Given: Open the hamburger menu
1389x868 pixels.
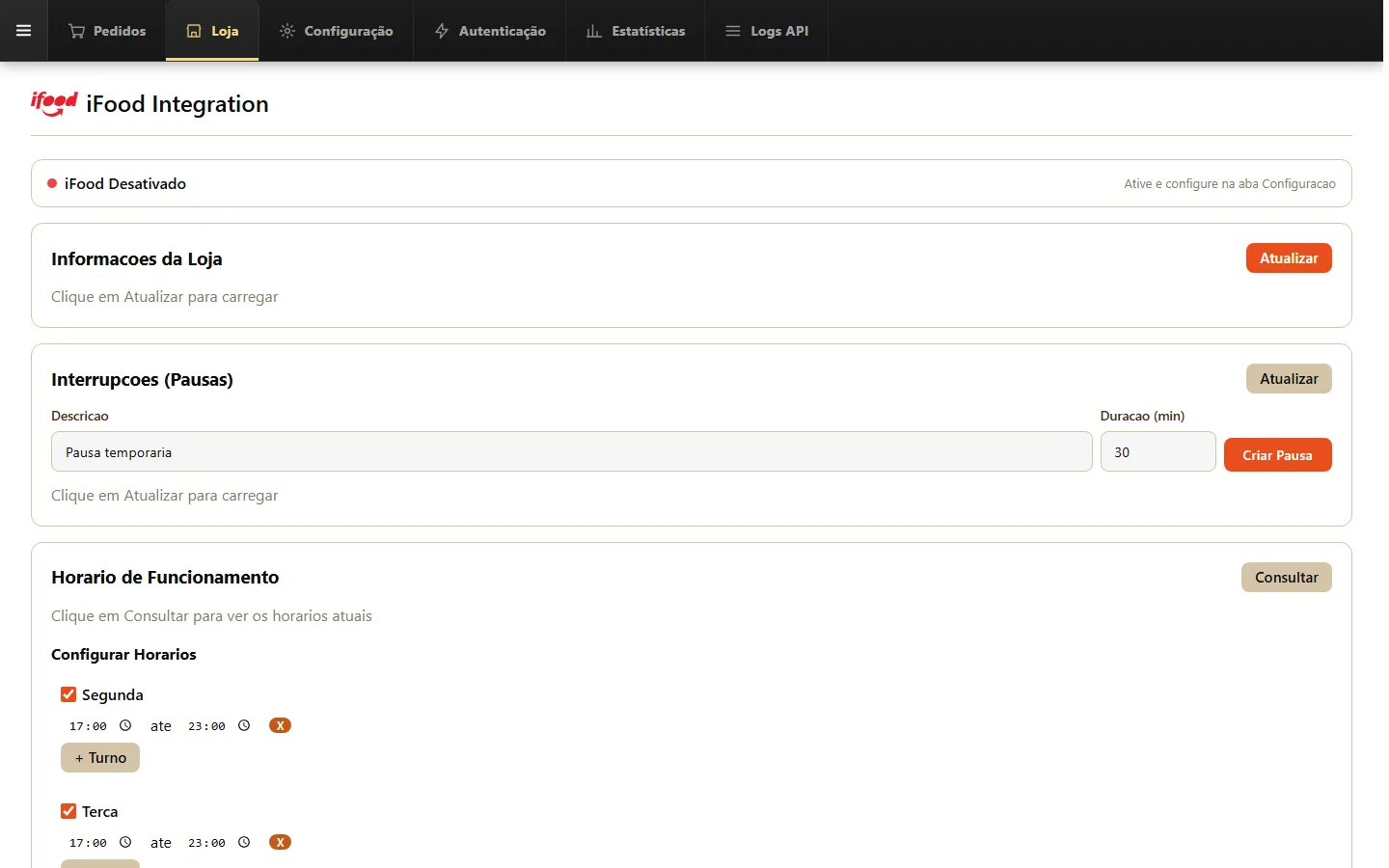Looking at the screenshot, I should [x=23, y=31].
